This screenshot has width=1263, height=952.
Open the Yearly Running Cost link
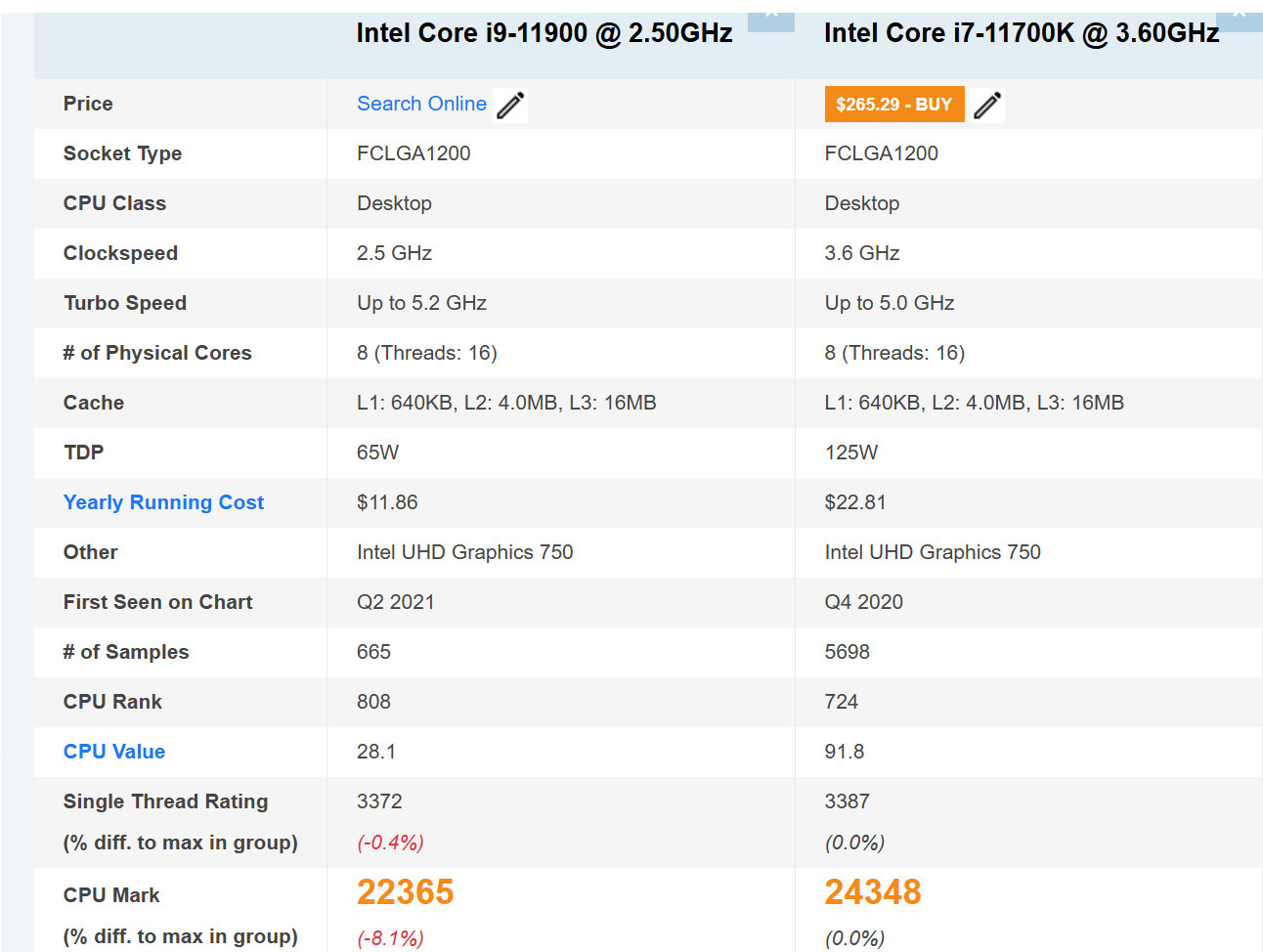tap(163, 502)
